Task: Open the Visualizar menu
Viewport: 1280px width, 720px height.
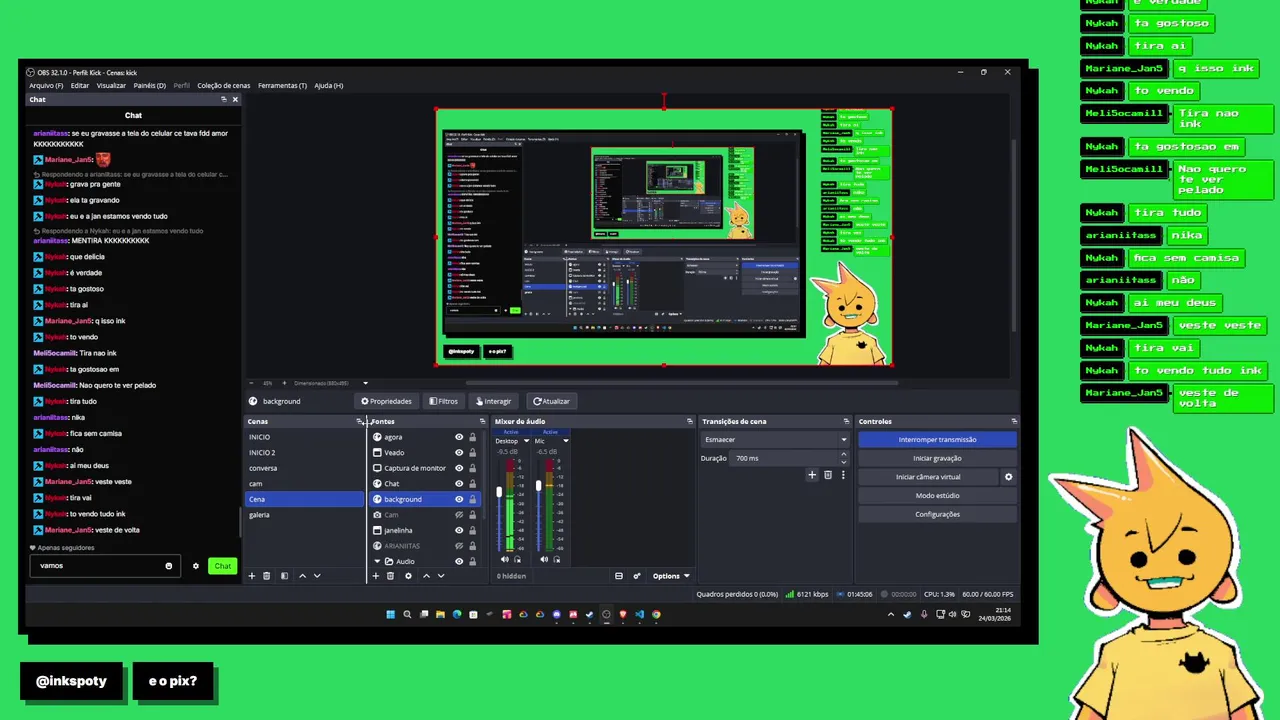Action: pyautogui.click(x=111, y=85)
